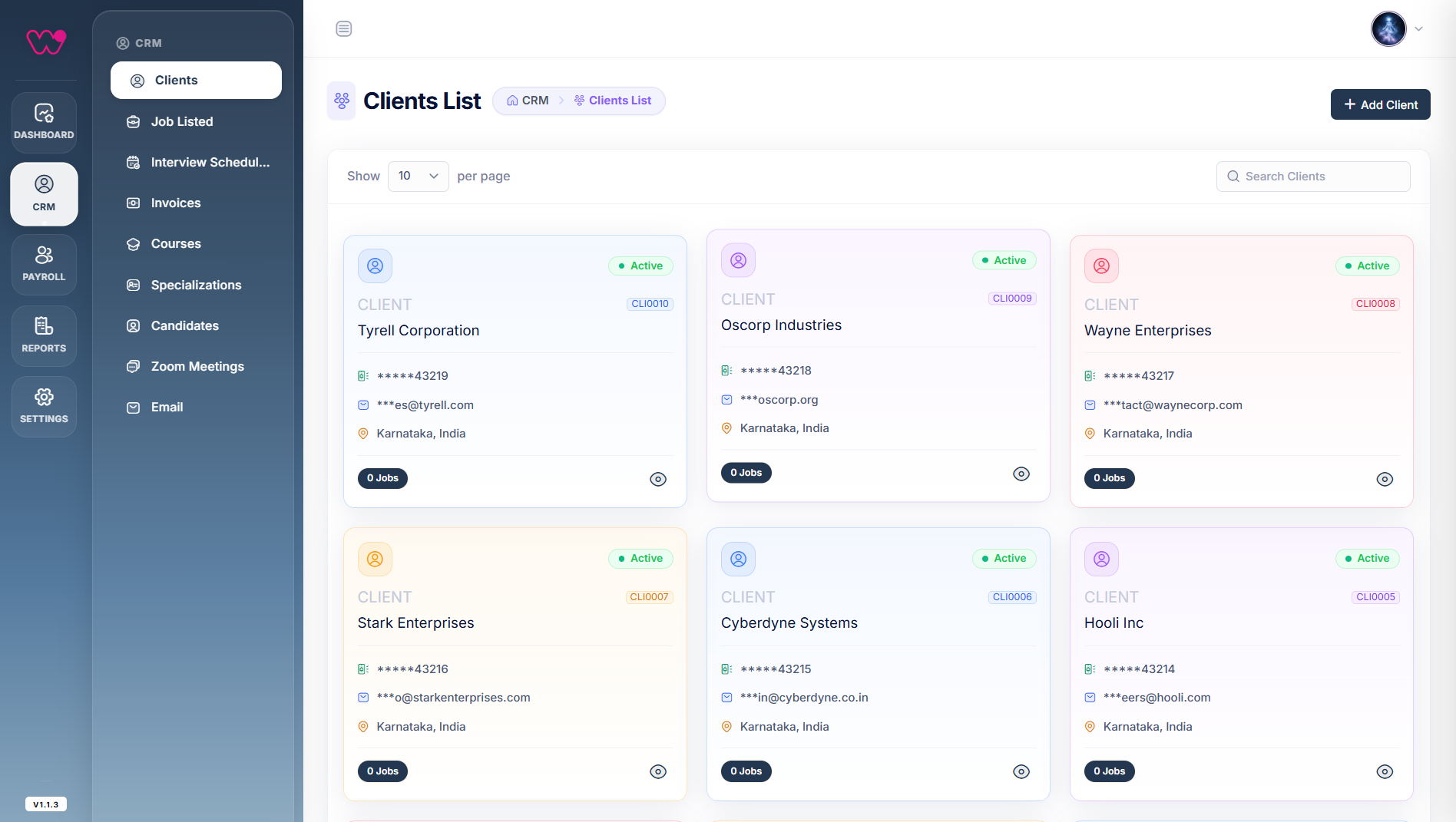Image resolution: width=1456 pixels, height=822 pixels.
Task: Click the email icon beside ***tact@waynecorp.com
Action: 1090,405
